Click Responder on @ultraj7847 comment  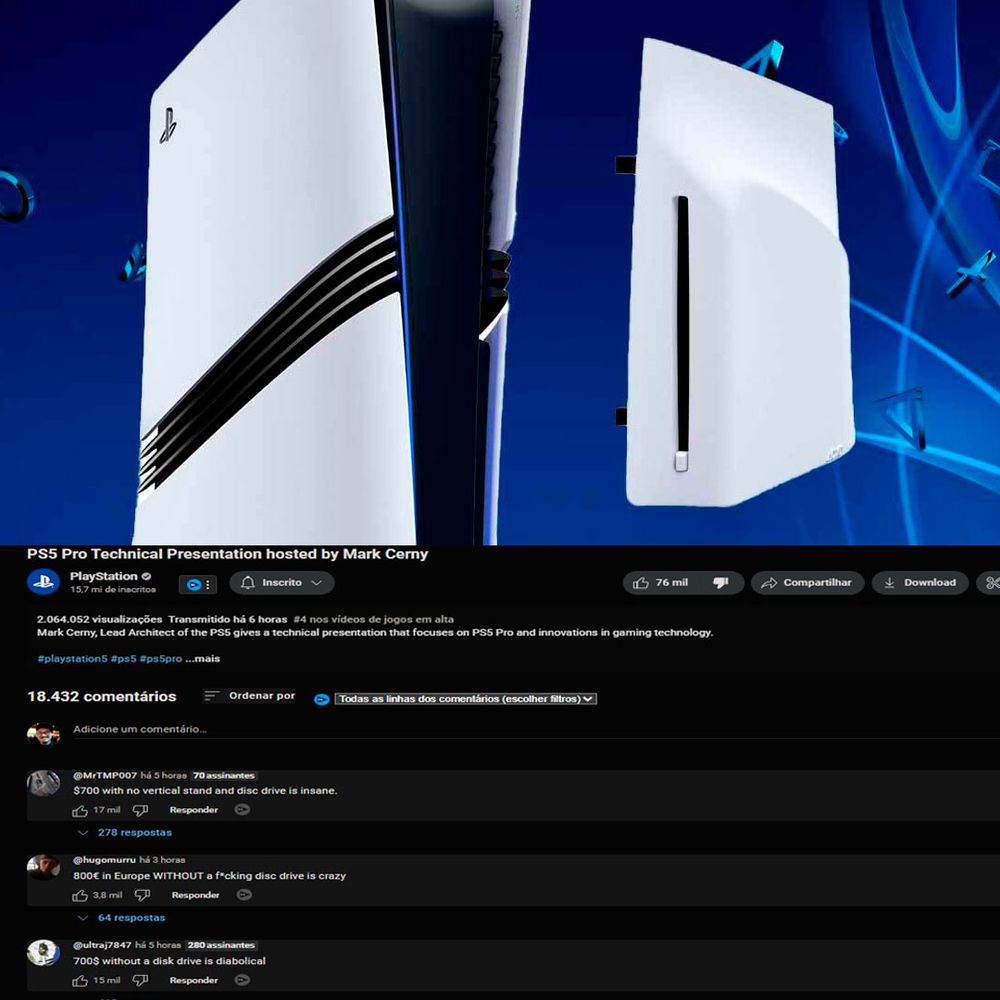194,980
